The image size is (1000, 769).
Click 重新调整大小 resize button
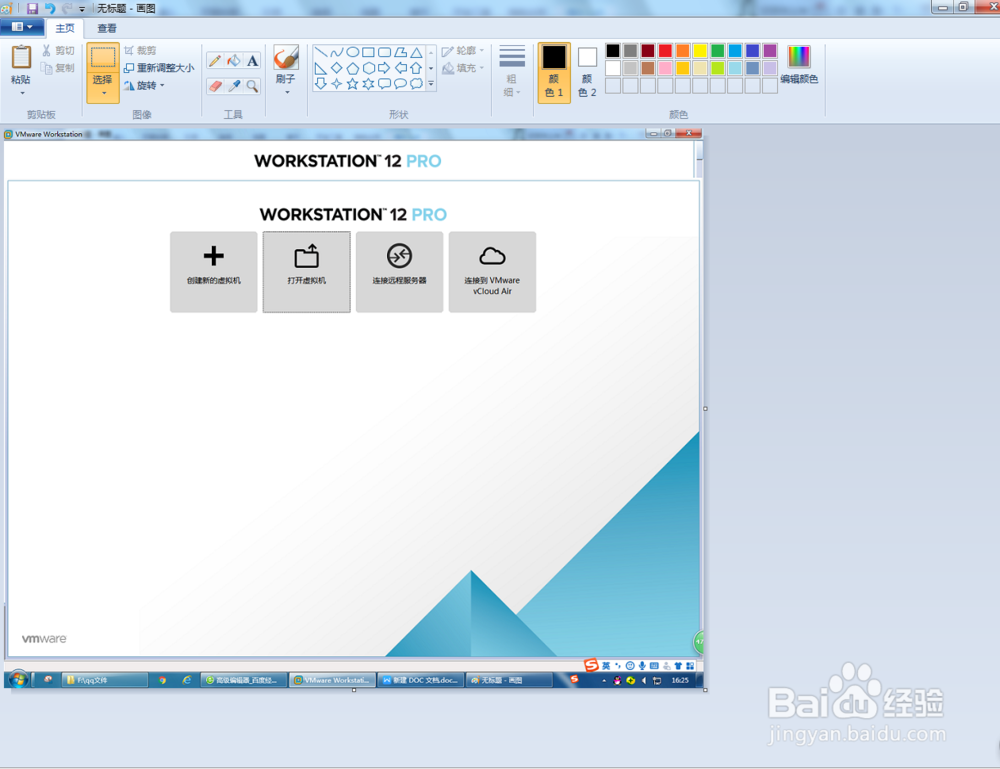click(159, 68)
